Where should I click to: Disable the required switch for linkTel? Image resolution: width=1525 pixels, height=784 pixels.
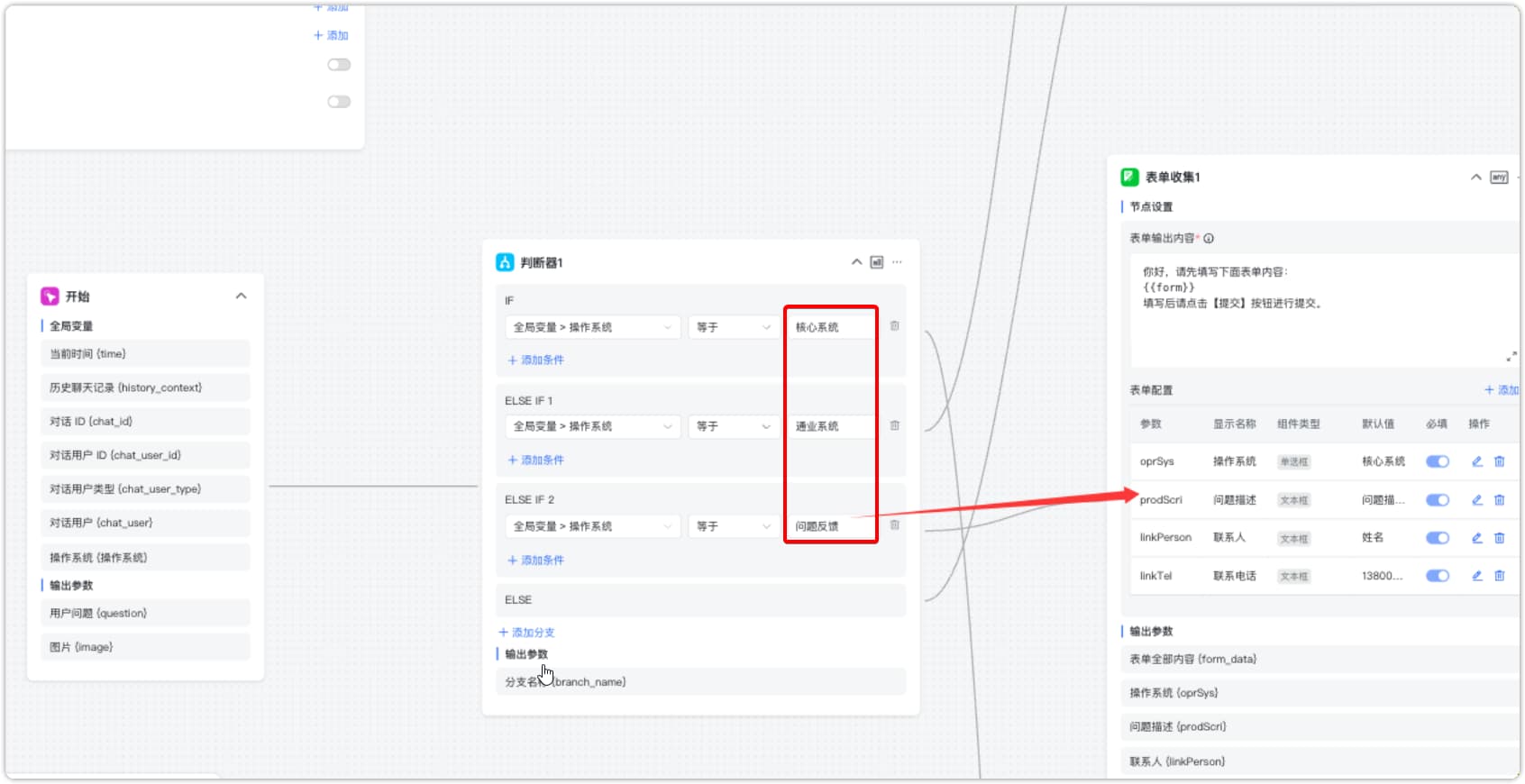1437,576
